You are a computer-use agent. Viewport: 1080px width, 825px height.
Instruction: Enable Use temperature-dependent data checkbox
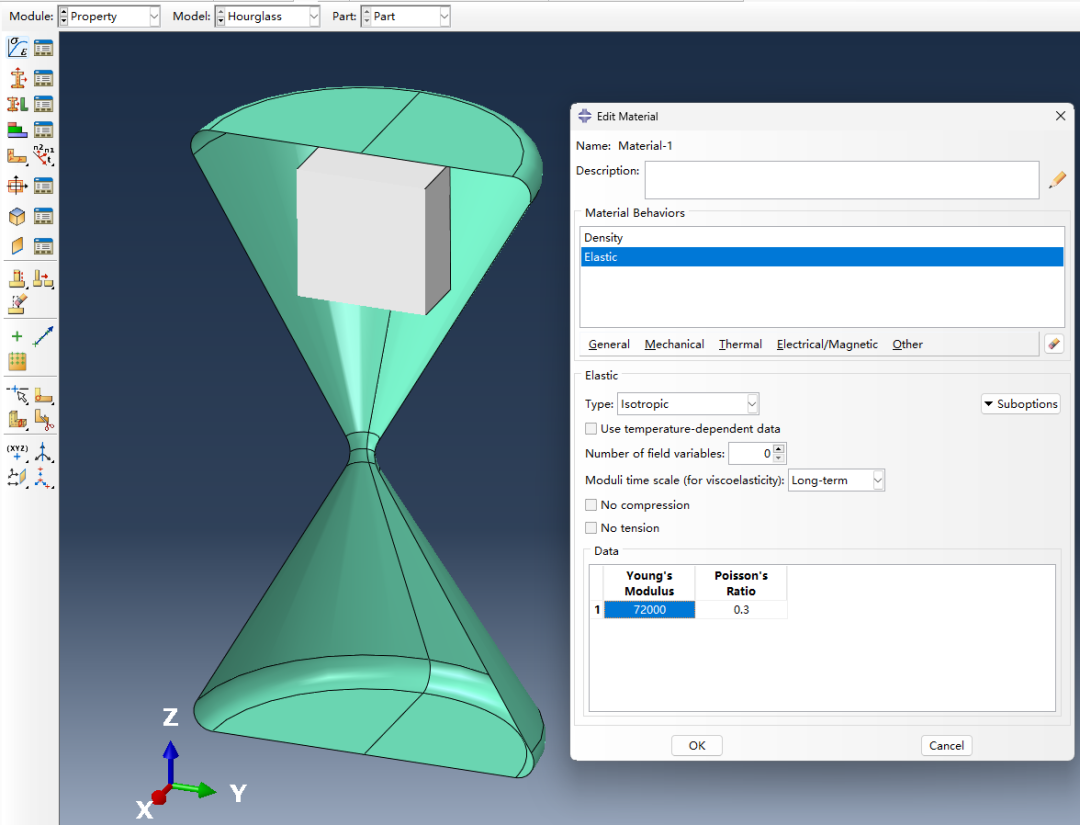[591, 428]
